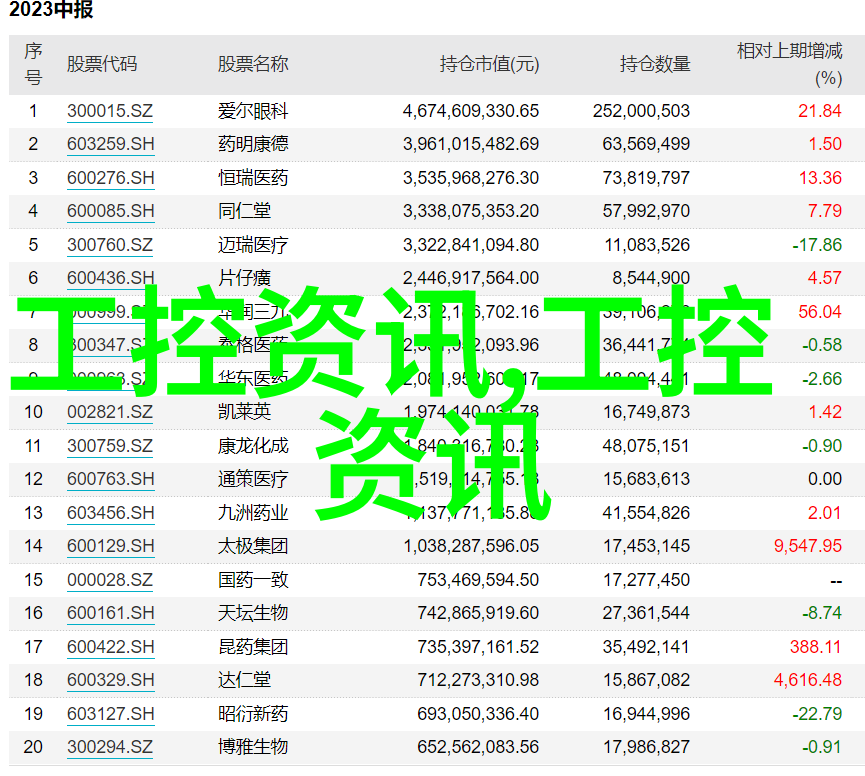This screenshot has height=776, width=865.
Task: Click change percentage 9,547.95
Action: pos(808,547)
